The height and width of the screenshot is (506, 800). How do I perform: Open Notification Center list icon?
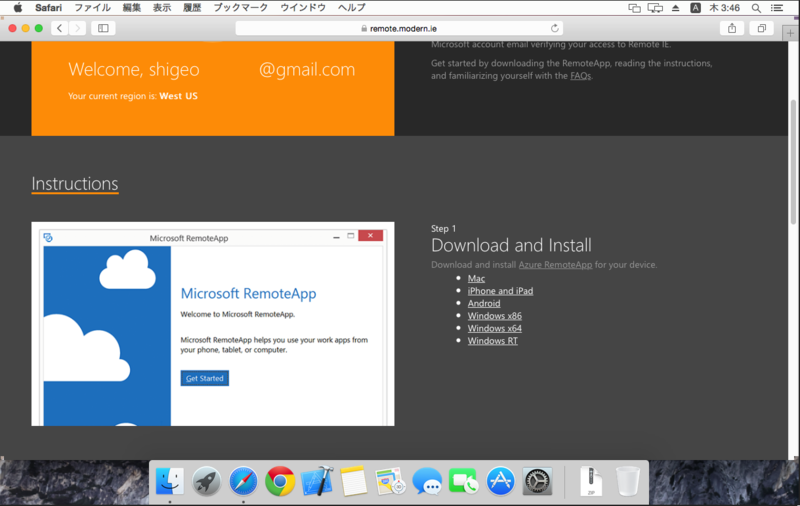click(777, 8)
